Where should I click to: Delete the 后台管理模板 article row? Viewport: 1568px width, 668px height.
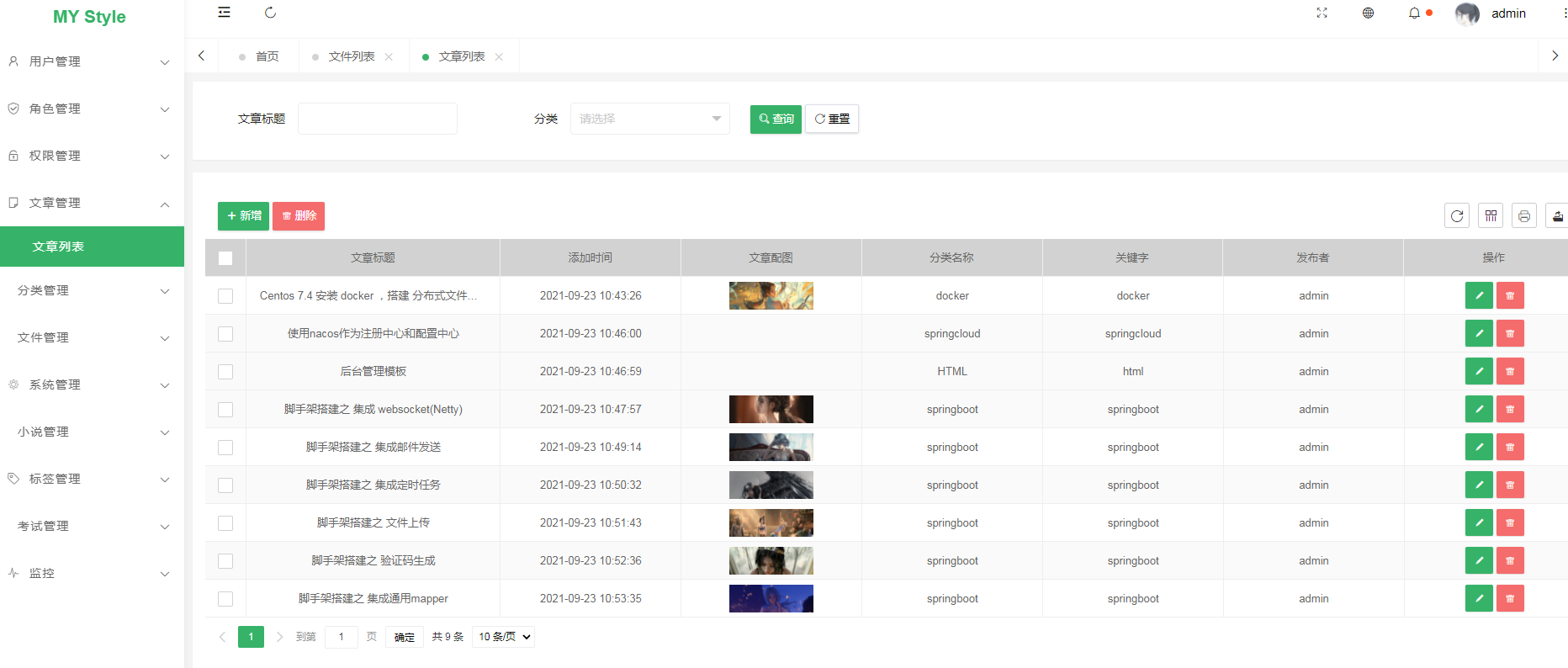pos(1510,371)
